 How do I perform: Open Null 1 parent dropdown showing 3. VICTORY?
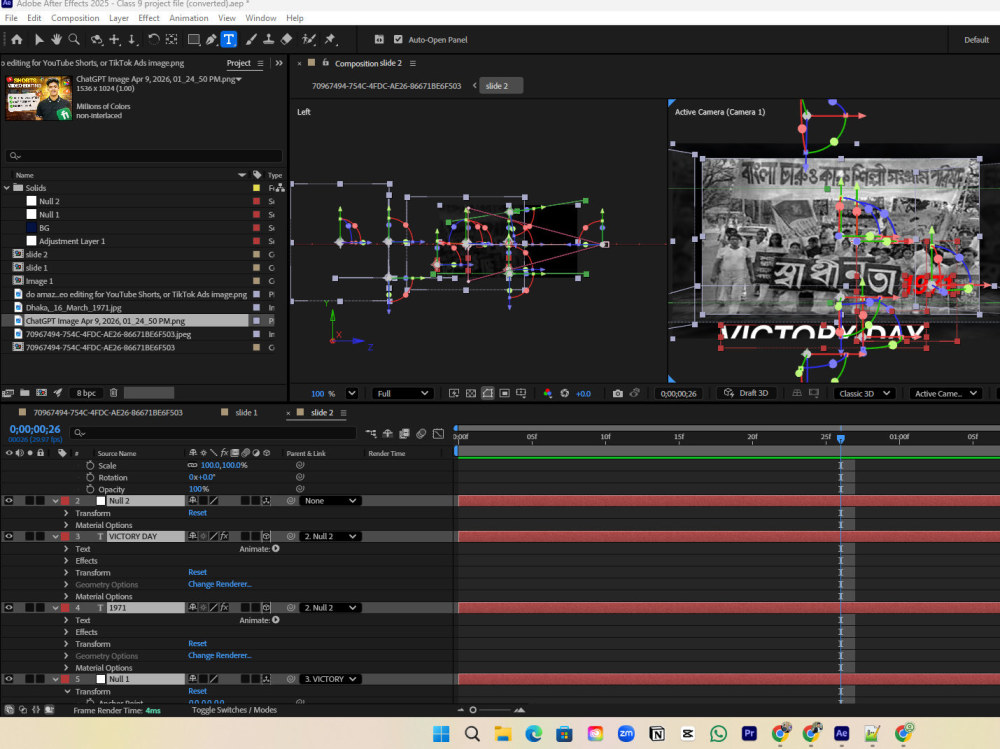pos(330,679)
